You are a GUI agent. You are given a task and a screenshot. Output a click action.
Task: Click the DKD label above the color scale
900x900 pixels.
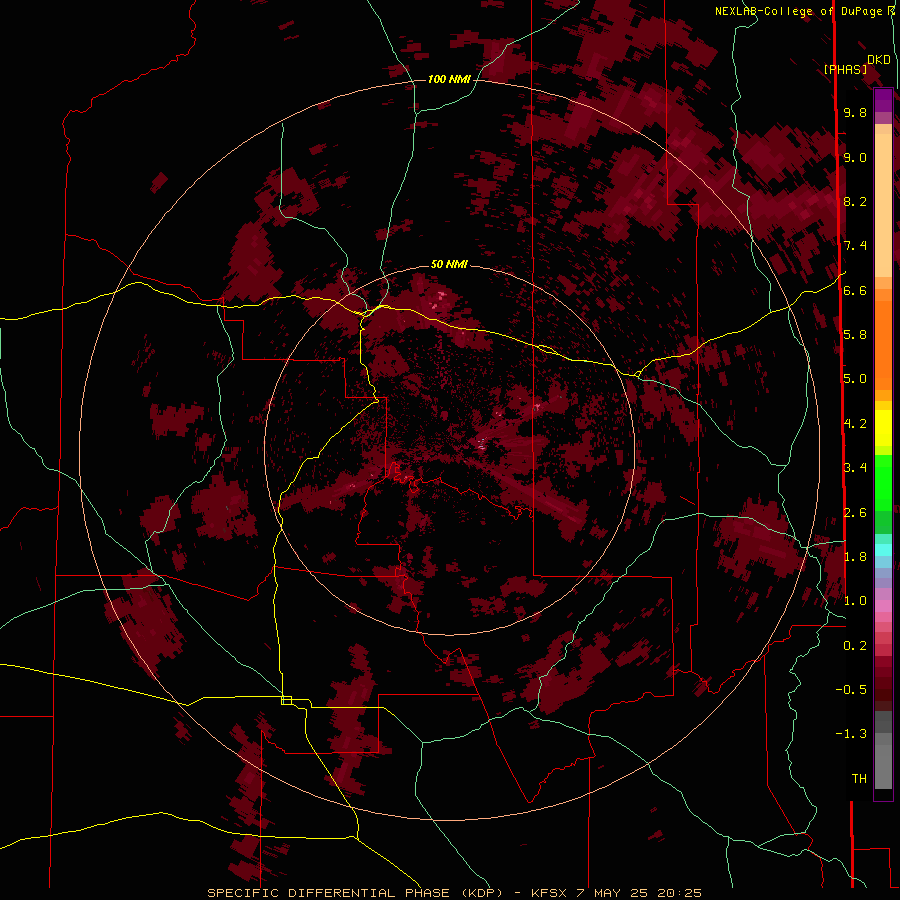pyautogui.click(x=879, y=60)
